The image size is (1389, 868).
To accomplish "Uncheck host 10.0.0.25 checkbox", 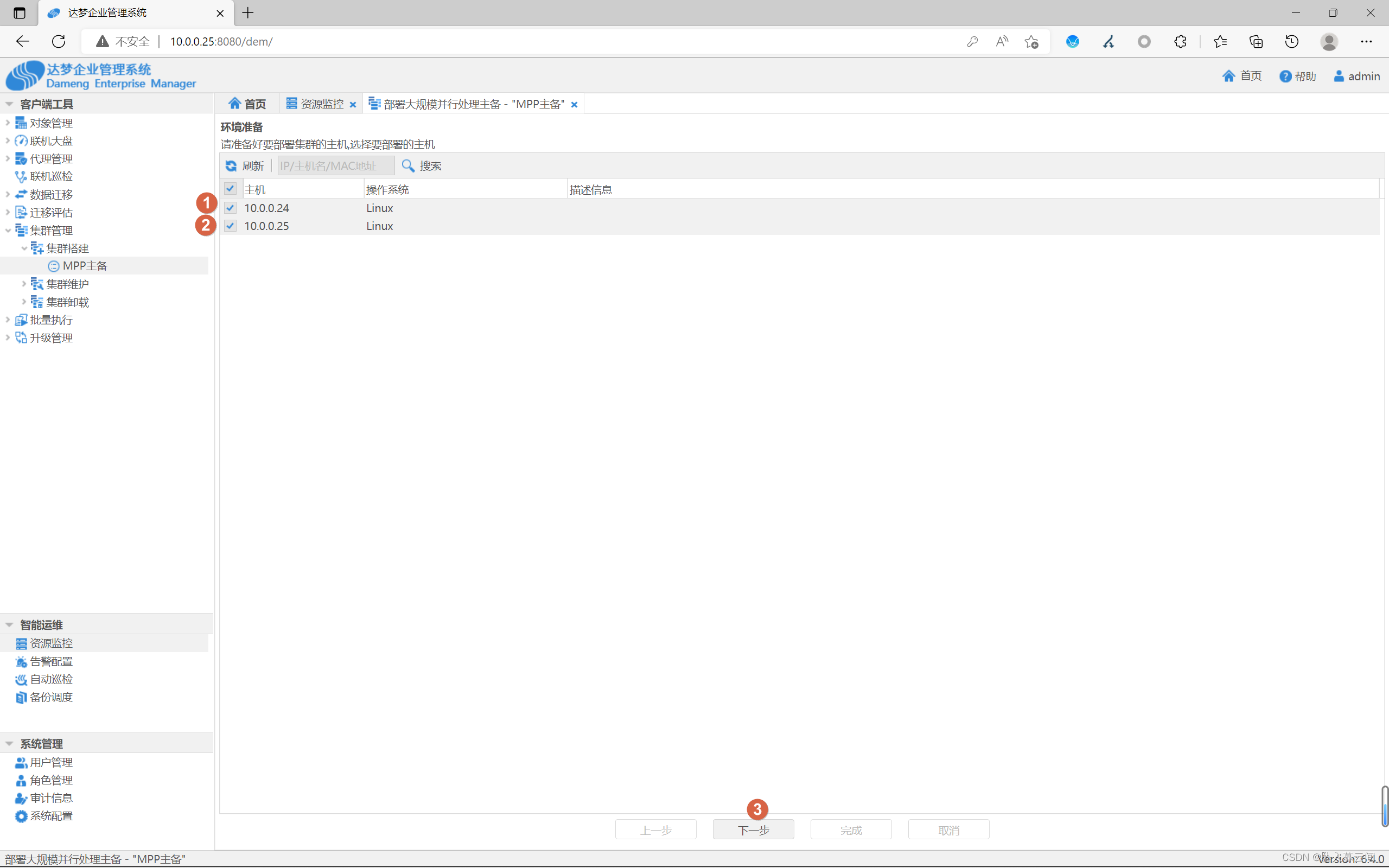I will tap(230, 226).
